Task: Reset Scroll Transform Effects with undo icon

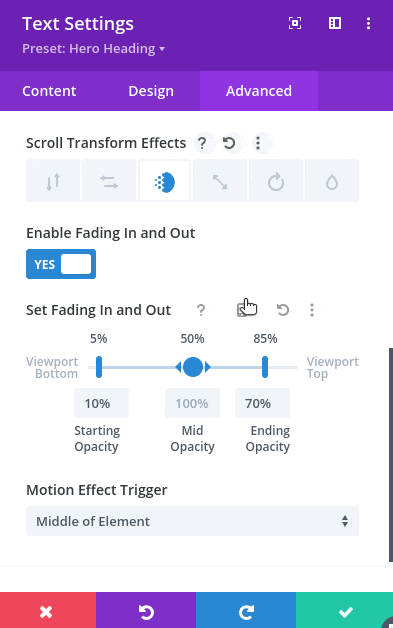Action: click(x=229, y=143)
